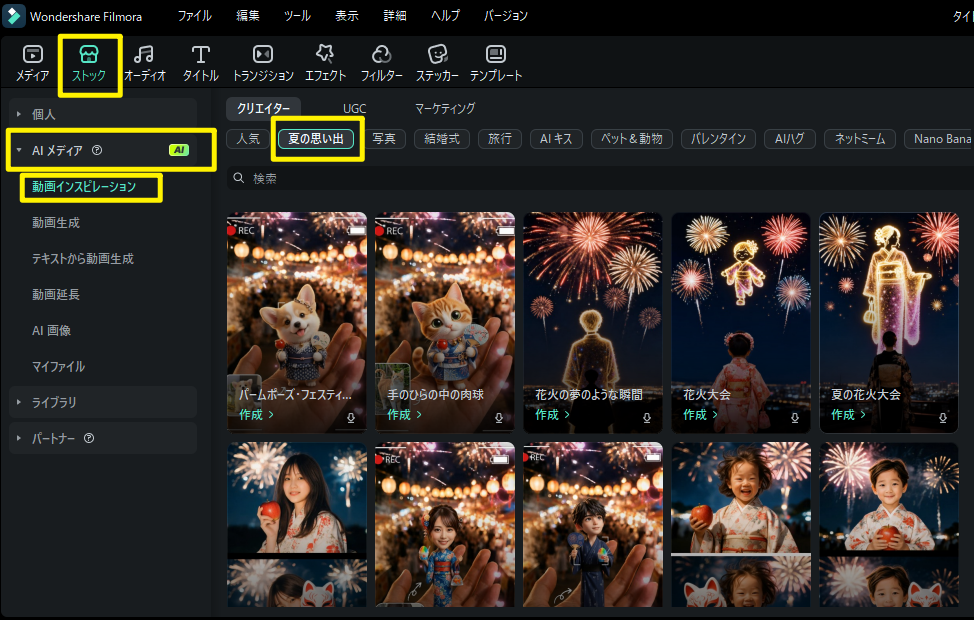Open the woman holding apple fireworks thumbnail
Screen dimensions: 974x620
pos(297,525)
